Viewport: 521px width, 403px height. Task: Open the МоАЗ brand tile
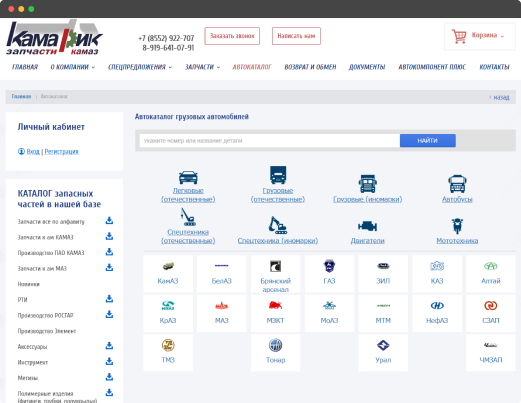[329, 313]
